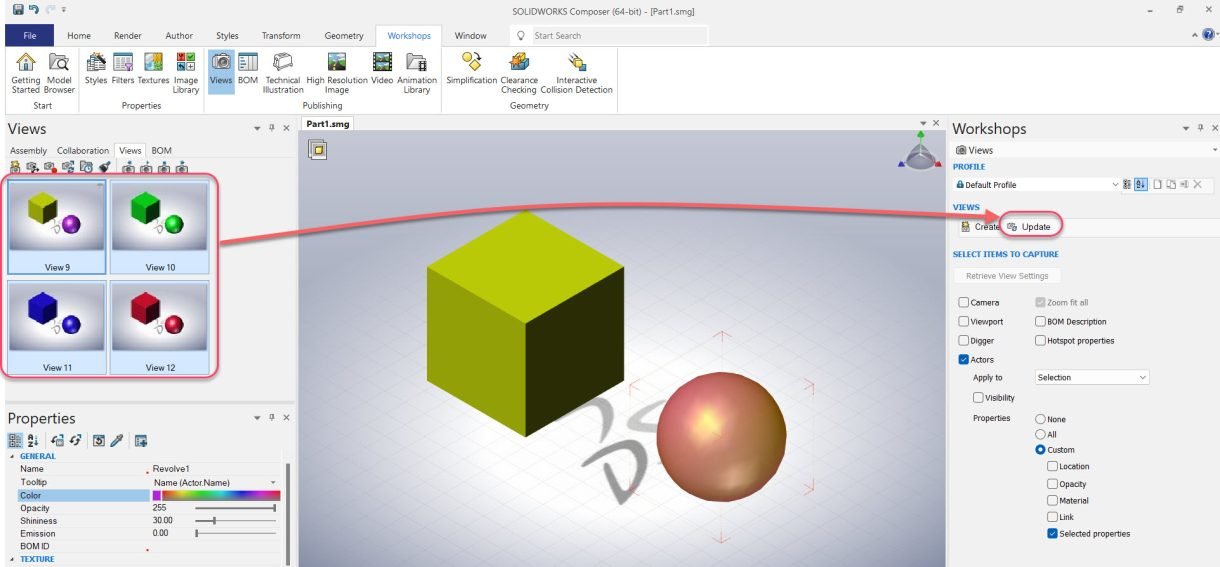Image resolution: width=1220 pixels, height=567 pixels.
Task: Open the File menu
Action: click(x=29, y=36)
